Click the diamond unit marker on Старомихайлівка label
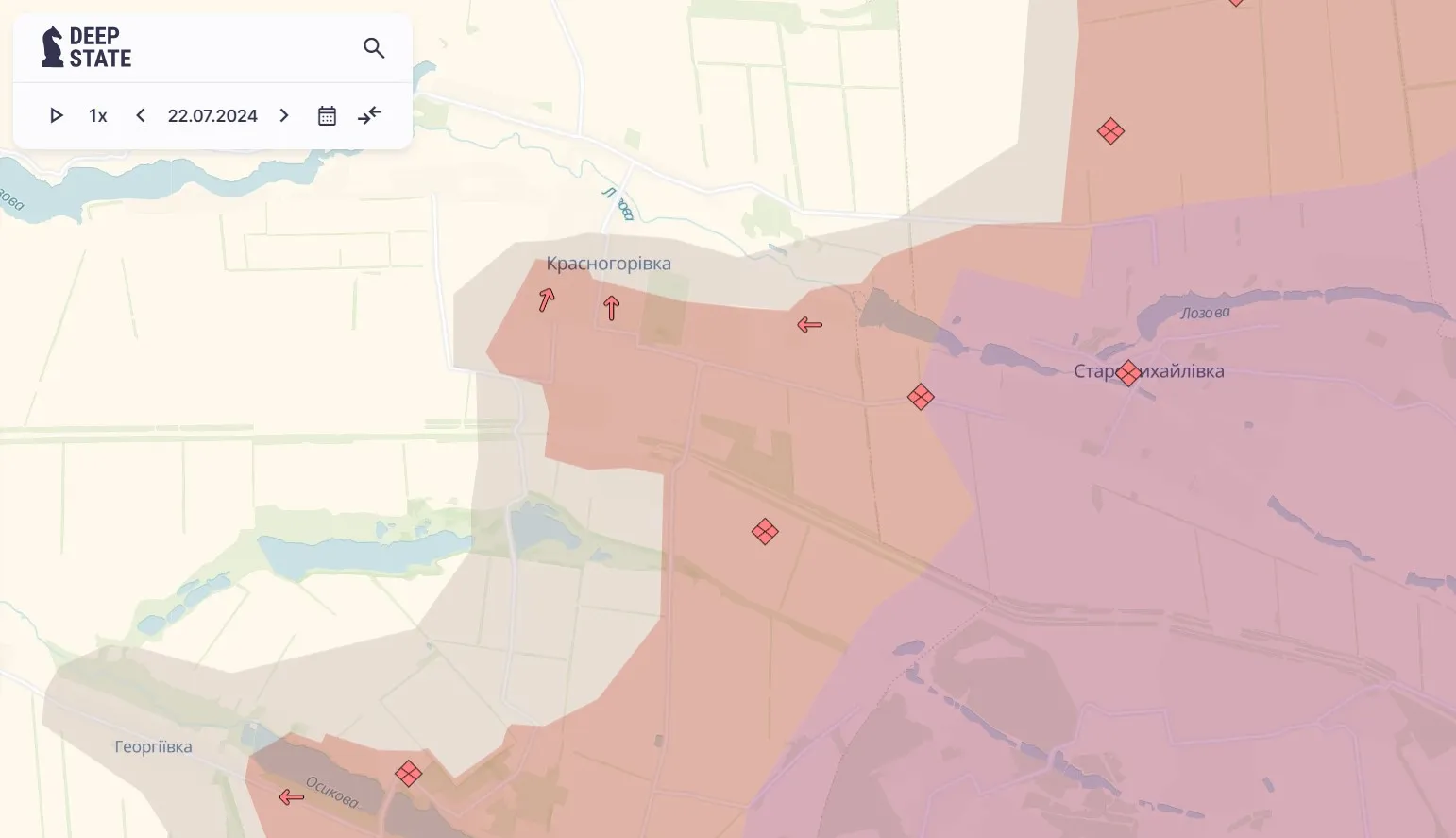Image resolution: width=1456 pixels, height=838 pixels. tap(1127, 373)
